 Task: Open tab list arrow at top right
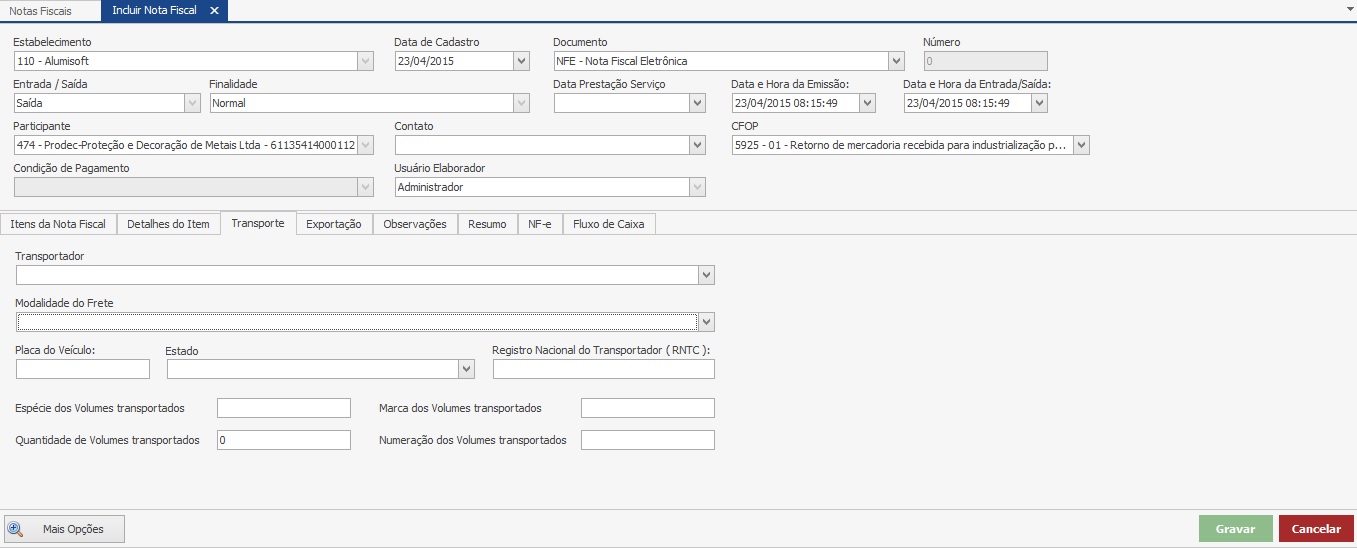[x=1350, y=7]
